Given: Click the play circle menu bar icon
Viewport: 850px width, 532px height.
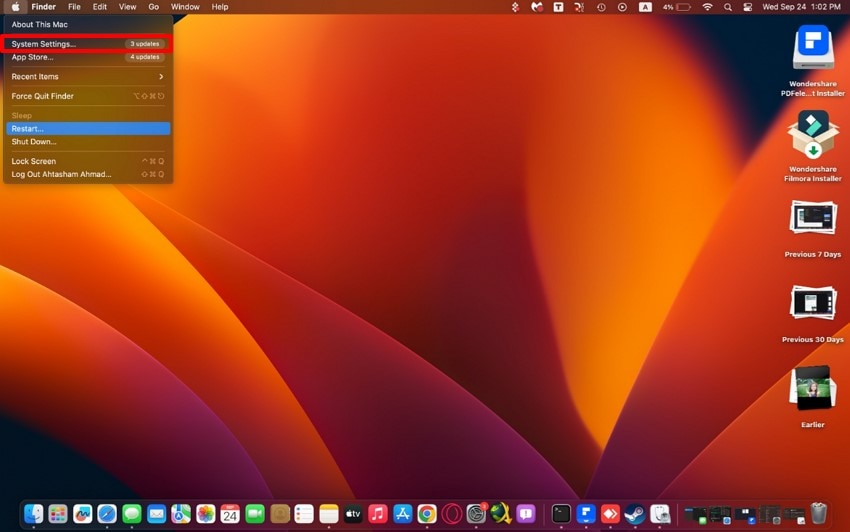Looking at the screenshot, I should [622, 7].
